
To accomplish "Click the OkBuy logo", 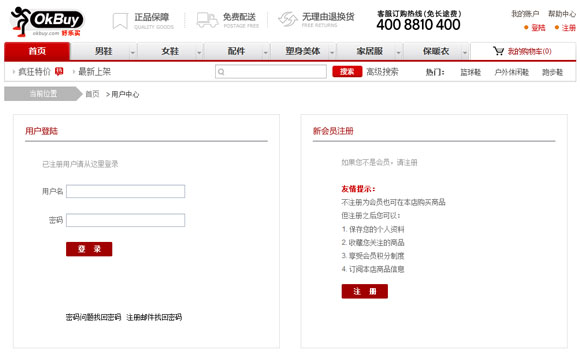I will coord(47,22).
